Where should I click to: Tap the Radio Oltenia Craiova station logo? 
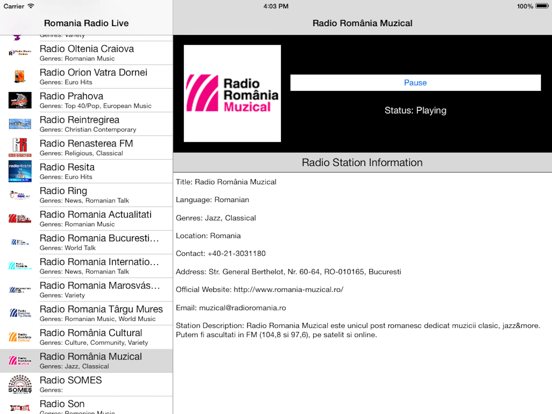tap(20, 53)
